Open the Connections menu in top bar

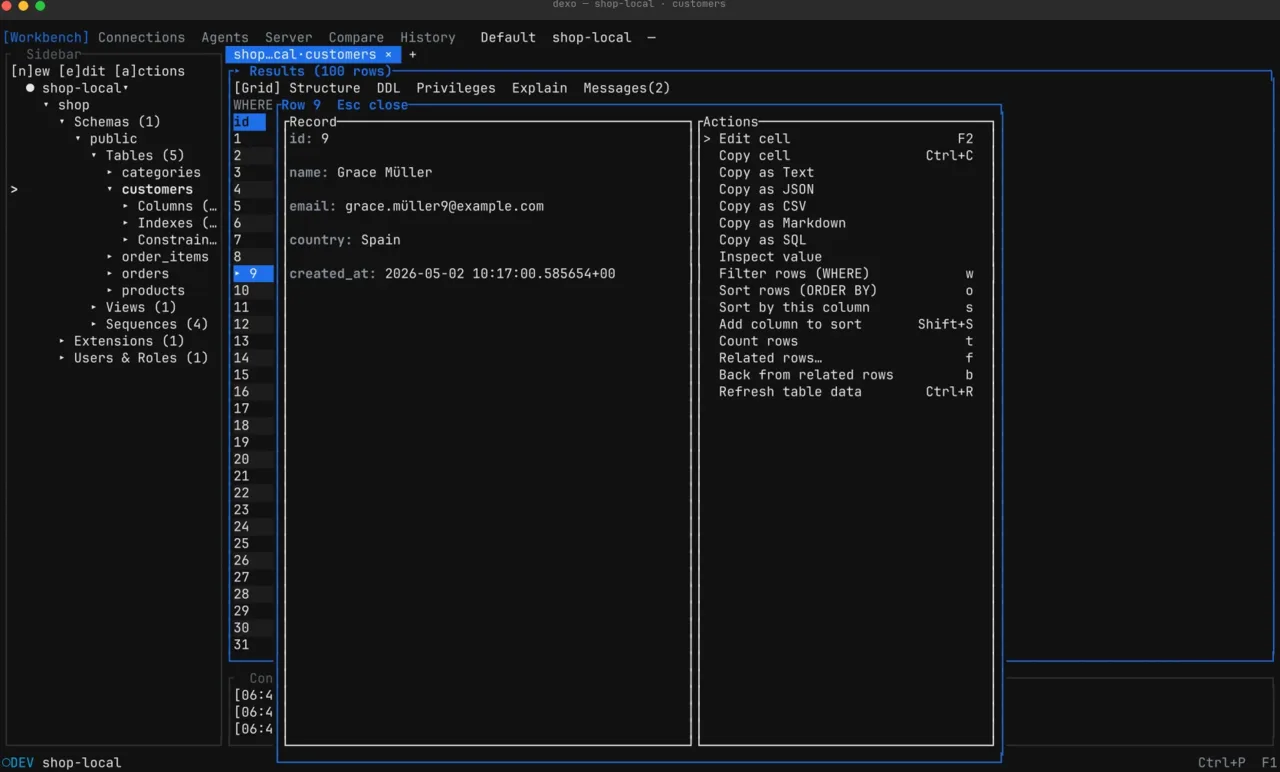[x=141, y=37]
